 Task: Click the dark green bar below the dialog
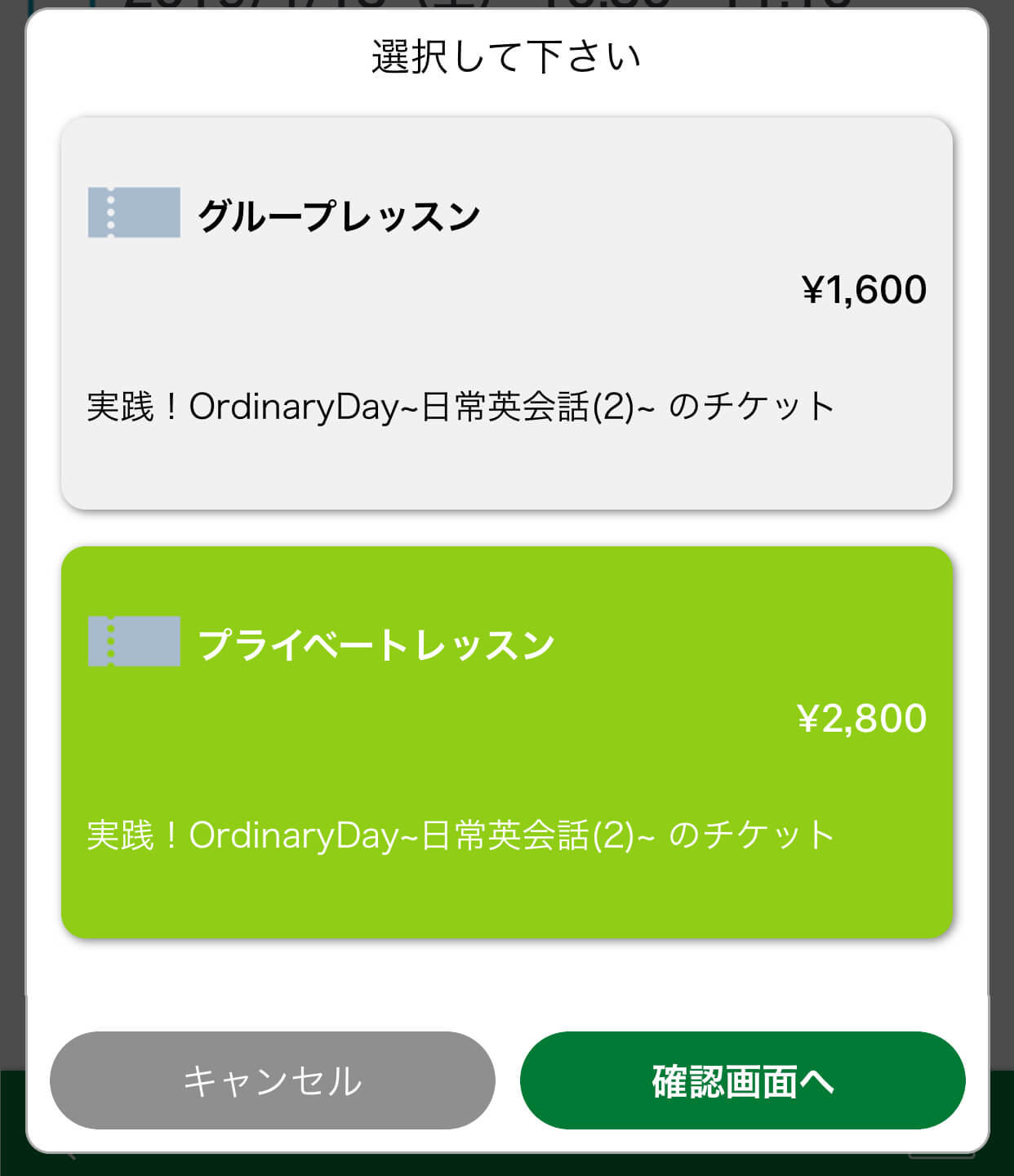pyautogui.click(x=507, y=1165)
